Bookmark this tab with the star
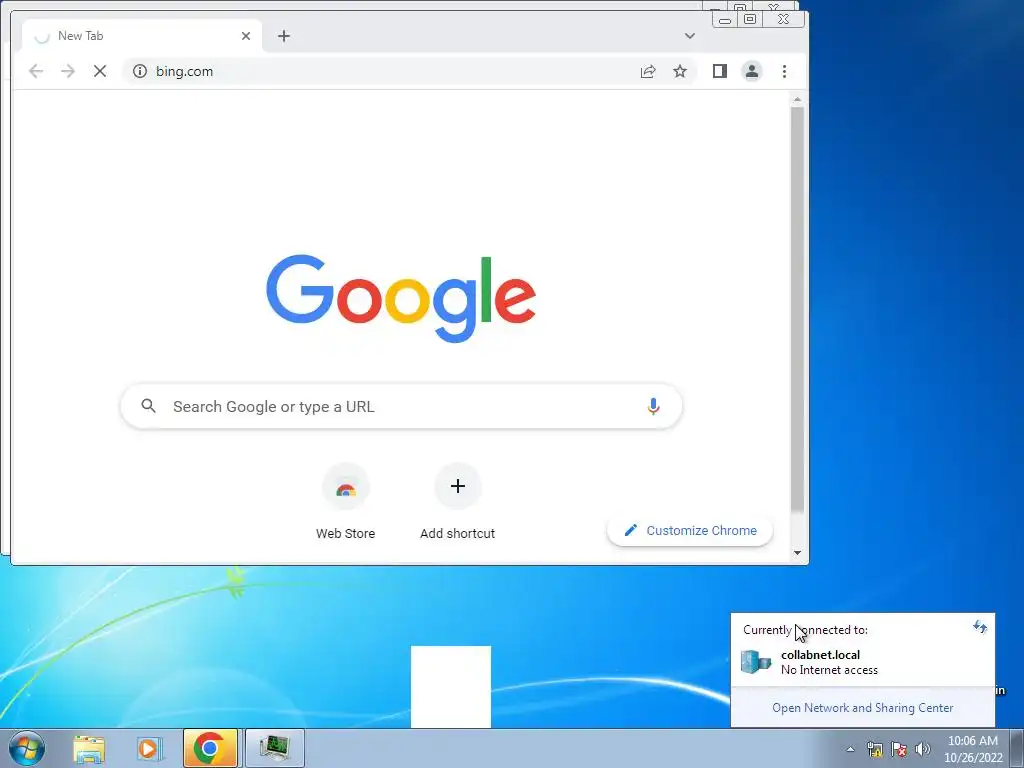The width and height of the screenshot is (1024, 768). point(680,71)
